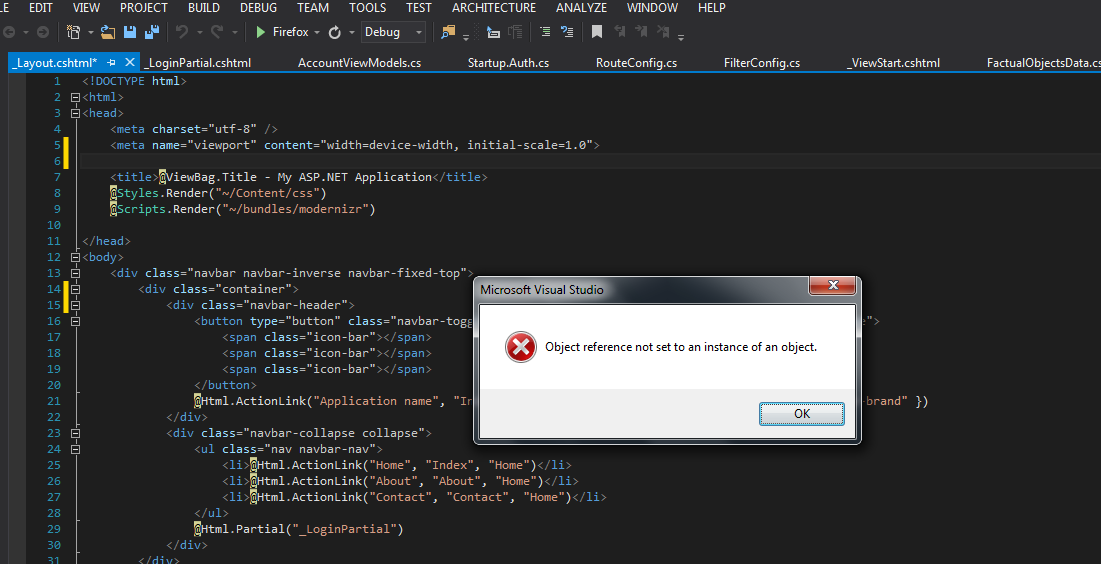Click the empty line 6 in the editor

(590, 161)
